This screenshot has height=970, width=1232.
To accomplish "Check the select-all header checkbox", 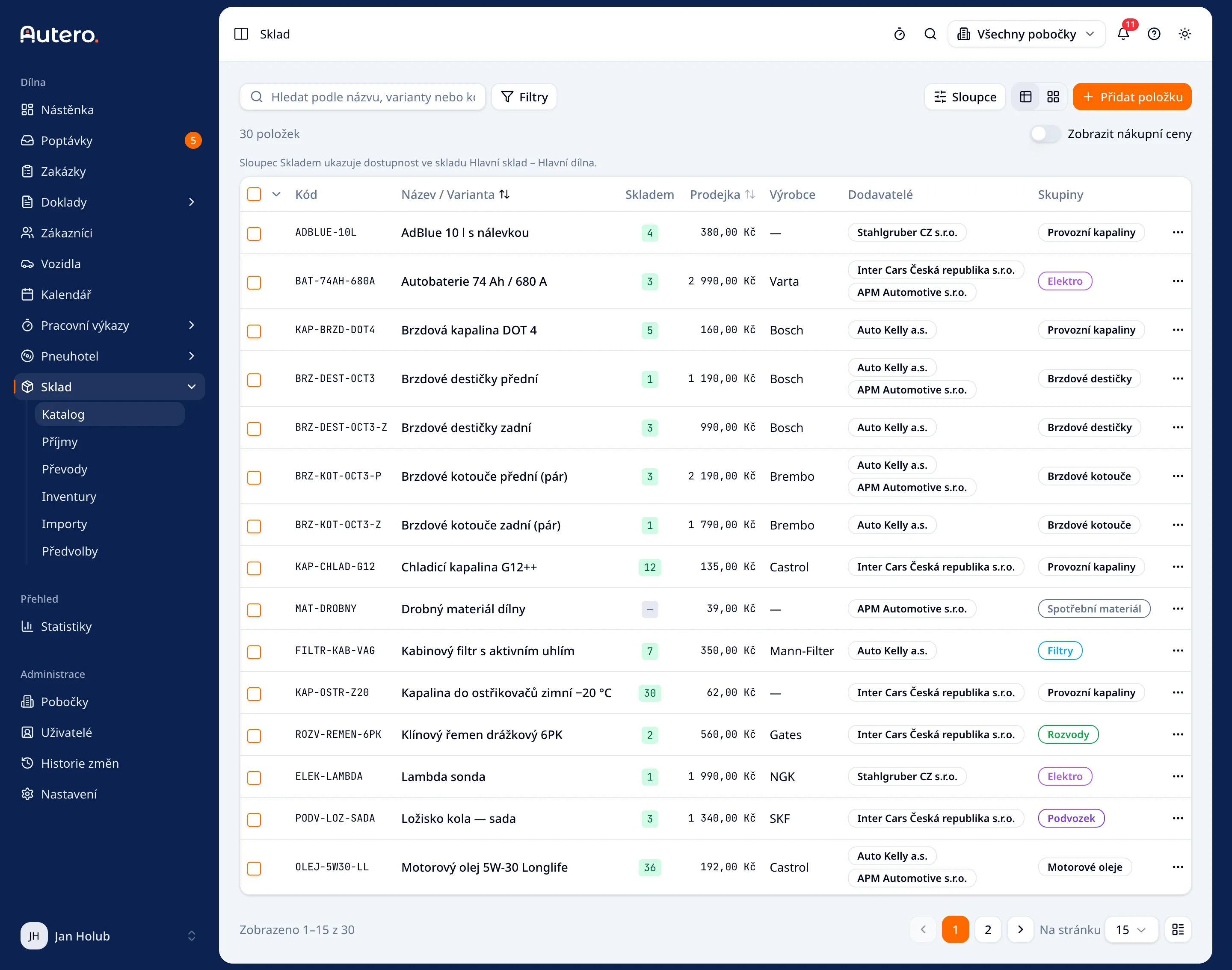I will click(x=254, y=194).
